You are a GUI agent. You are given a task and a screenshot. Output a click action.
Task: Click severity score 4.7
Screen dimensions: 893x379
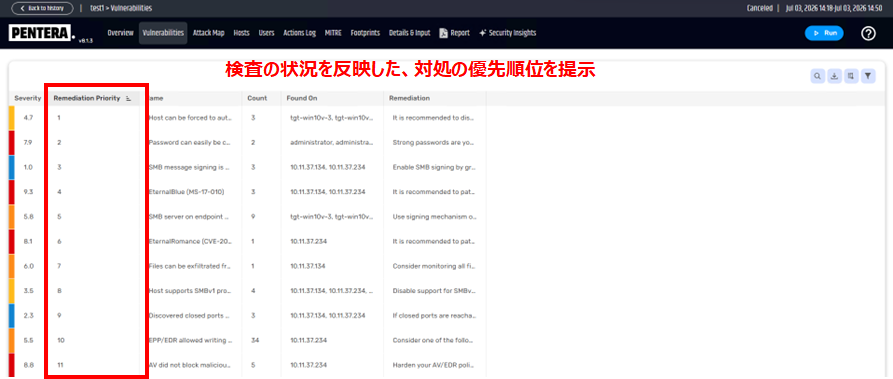click(x=28, y=117)
